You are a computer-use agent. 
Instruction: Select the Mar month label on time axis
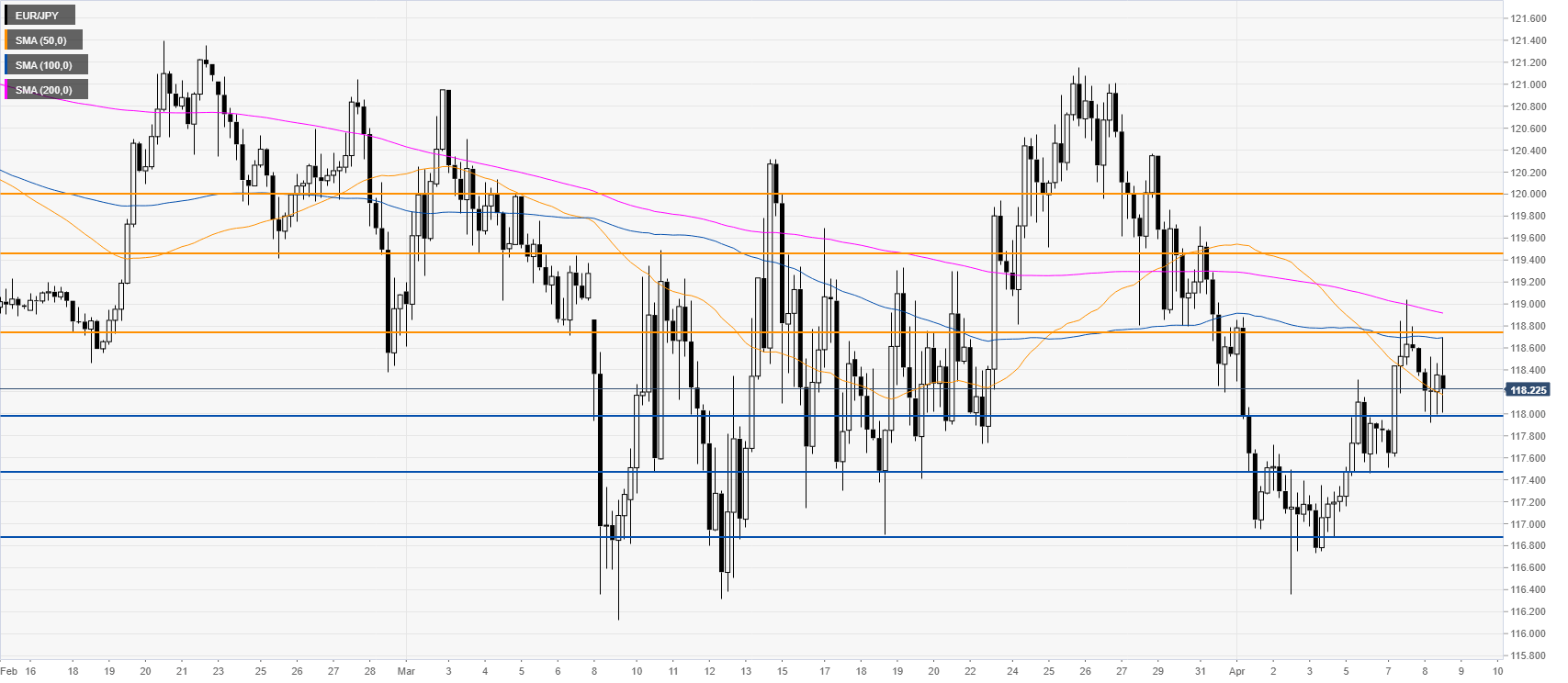pyautogui.click(x=406, y=671)
